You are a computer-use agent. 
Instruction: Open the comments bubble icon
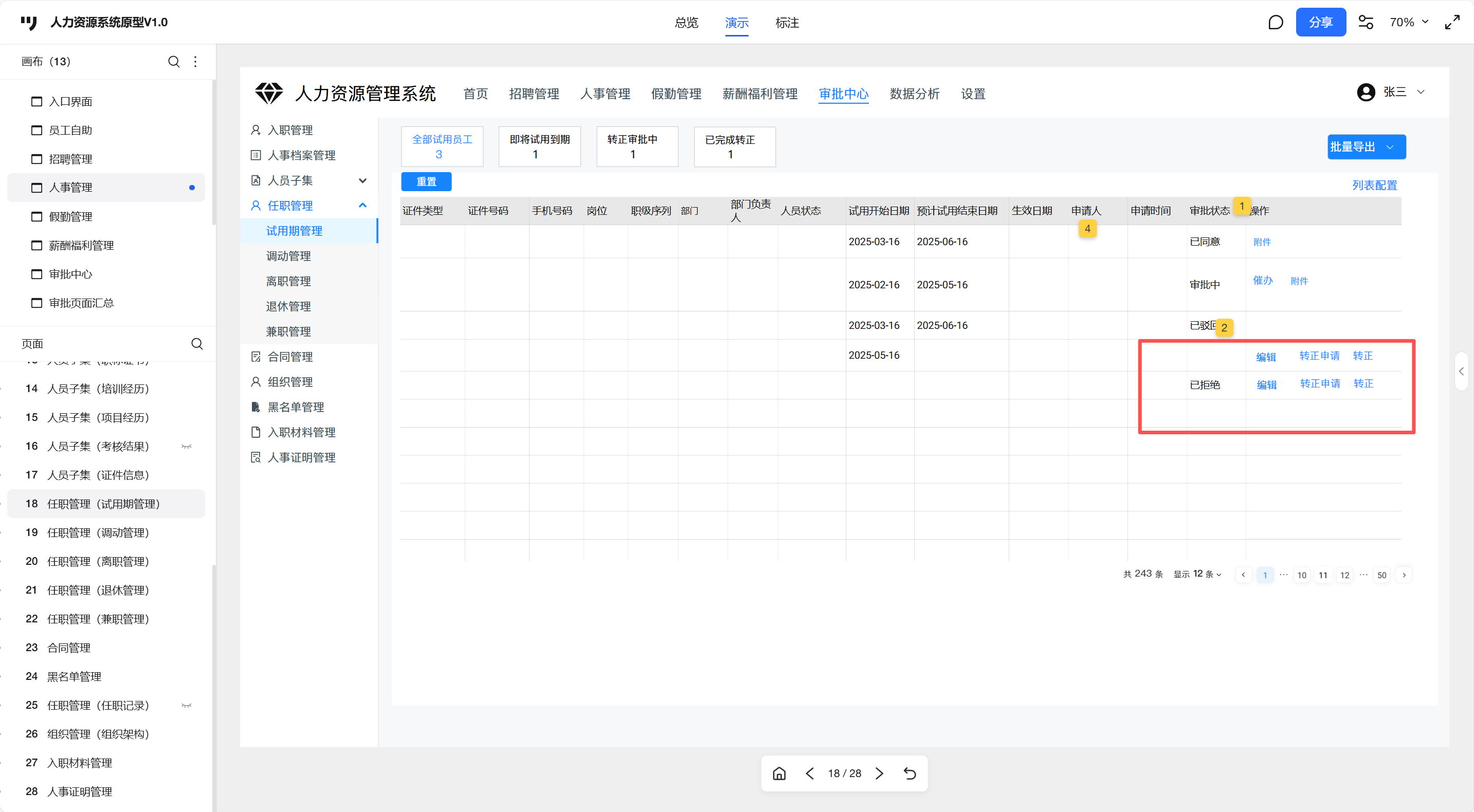[1276, 22]
